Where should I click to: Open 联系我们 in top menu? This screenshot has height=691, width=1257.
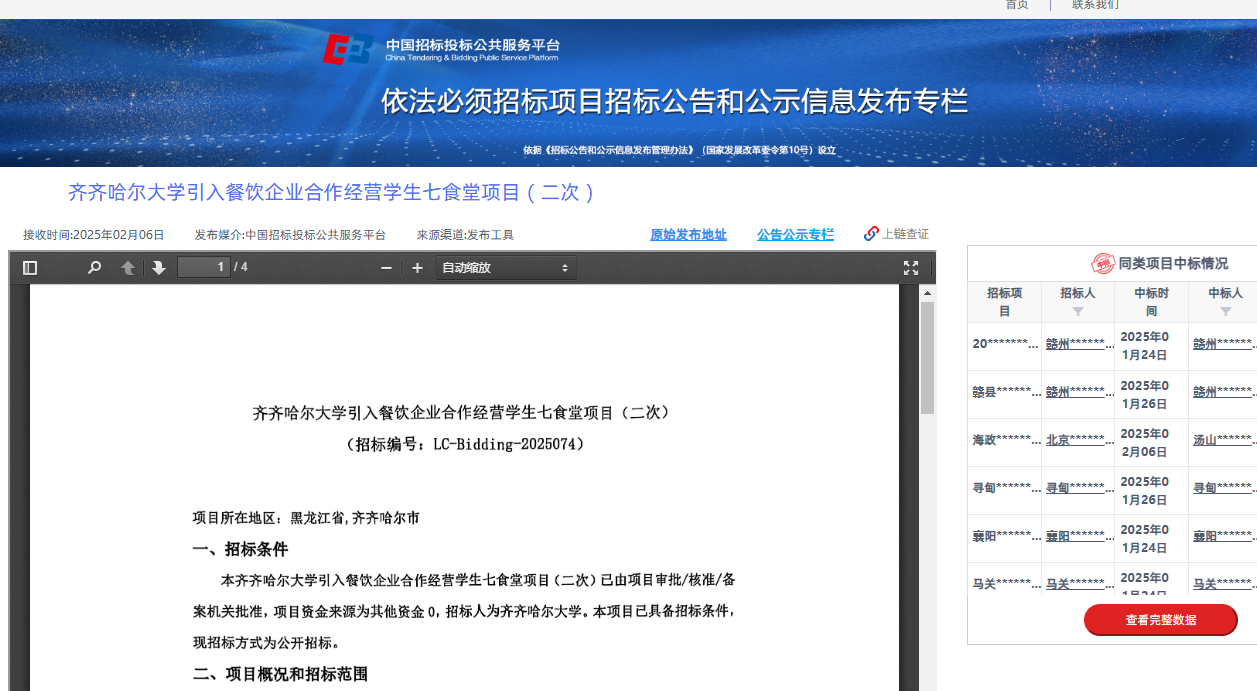click(x=1095, y=5)
